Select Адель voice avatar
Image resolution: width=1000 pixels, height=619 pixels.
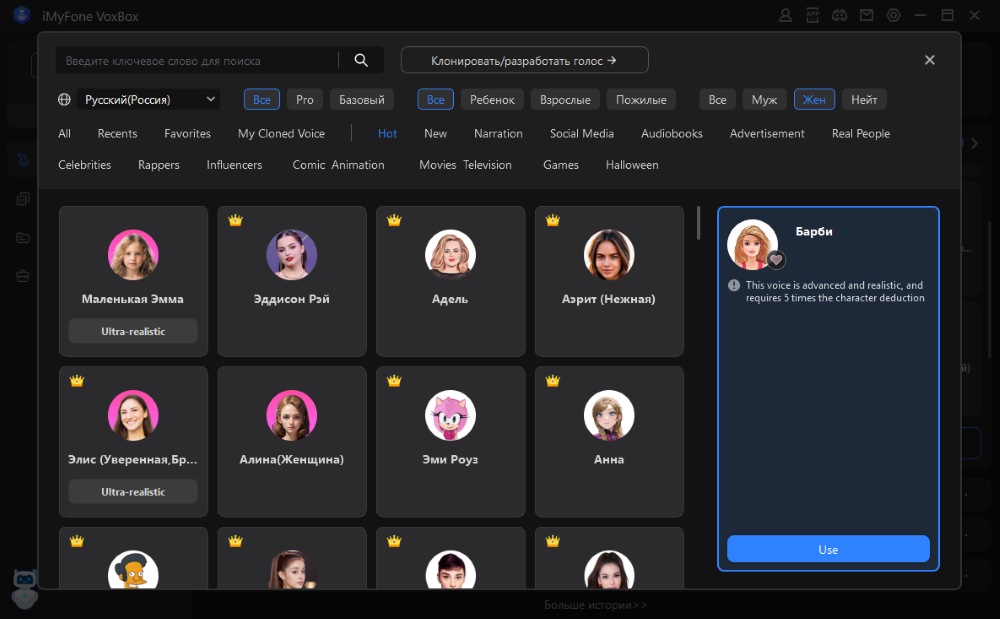[450, 255]
